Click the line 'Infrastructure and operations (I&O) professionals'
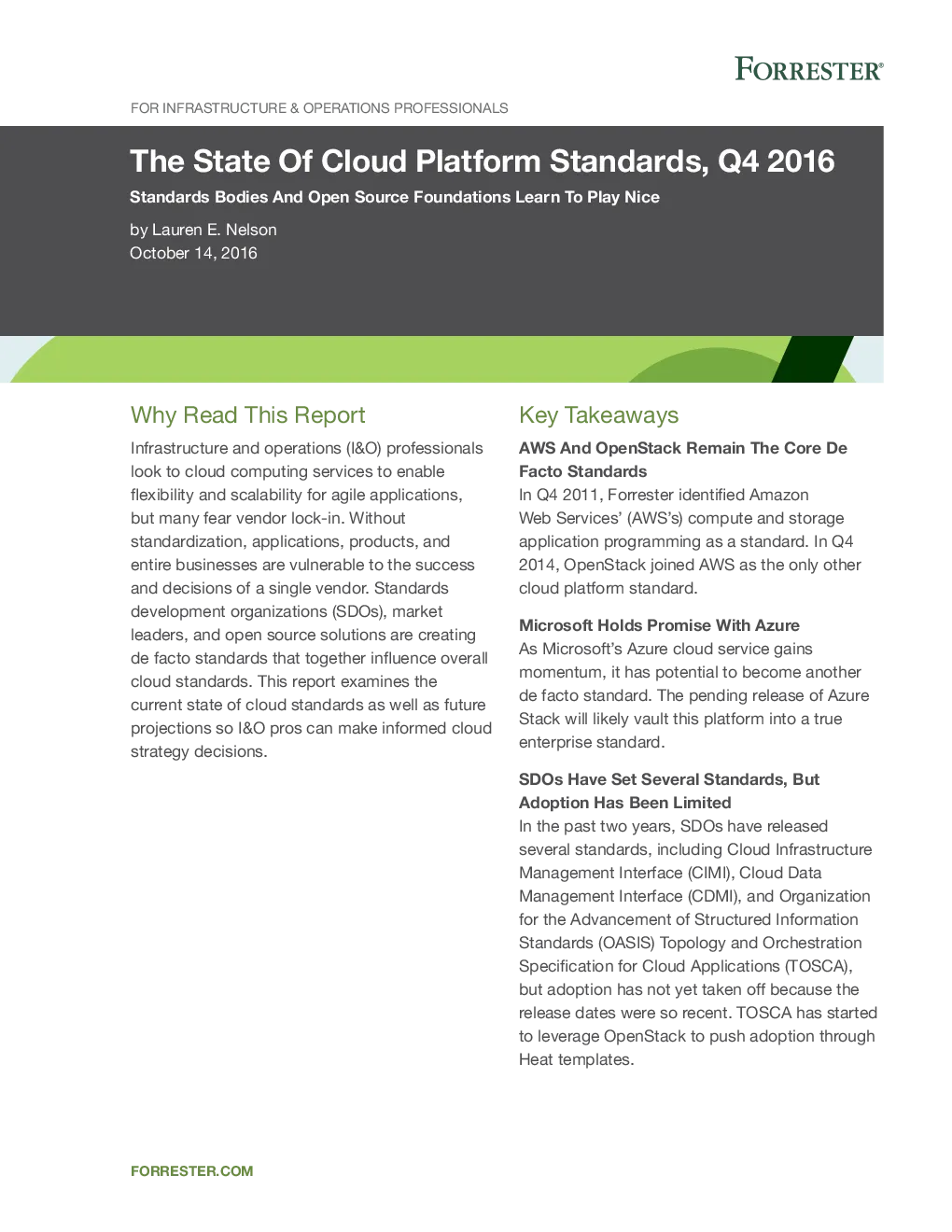Viewport: 952px width, 1232px height. coord(307,448)
